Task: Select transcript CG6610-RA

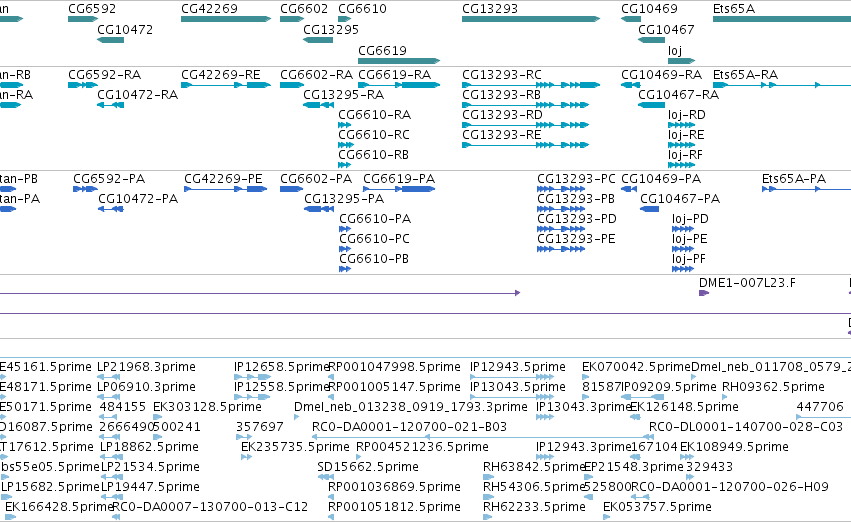Action: 374,115
